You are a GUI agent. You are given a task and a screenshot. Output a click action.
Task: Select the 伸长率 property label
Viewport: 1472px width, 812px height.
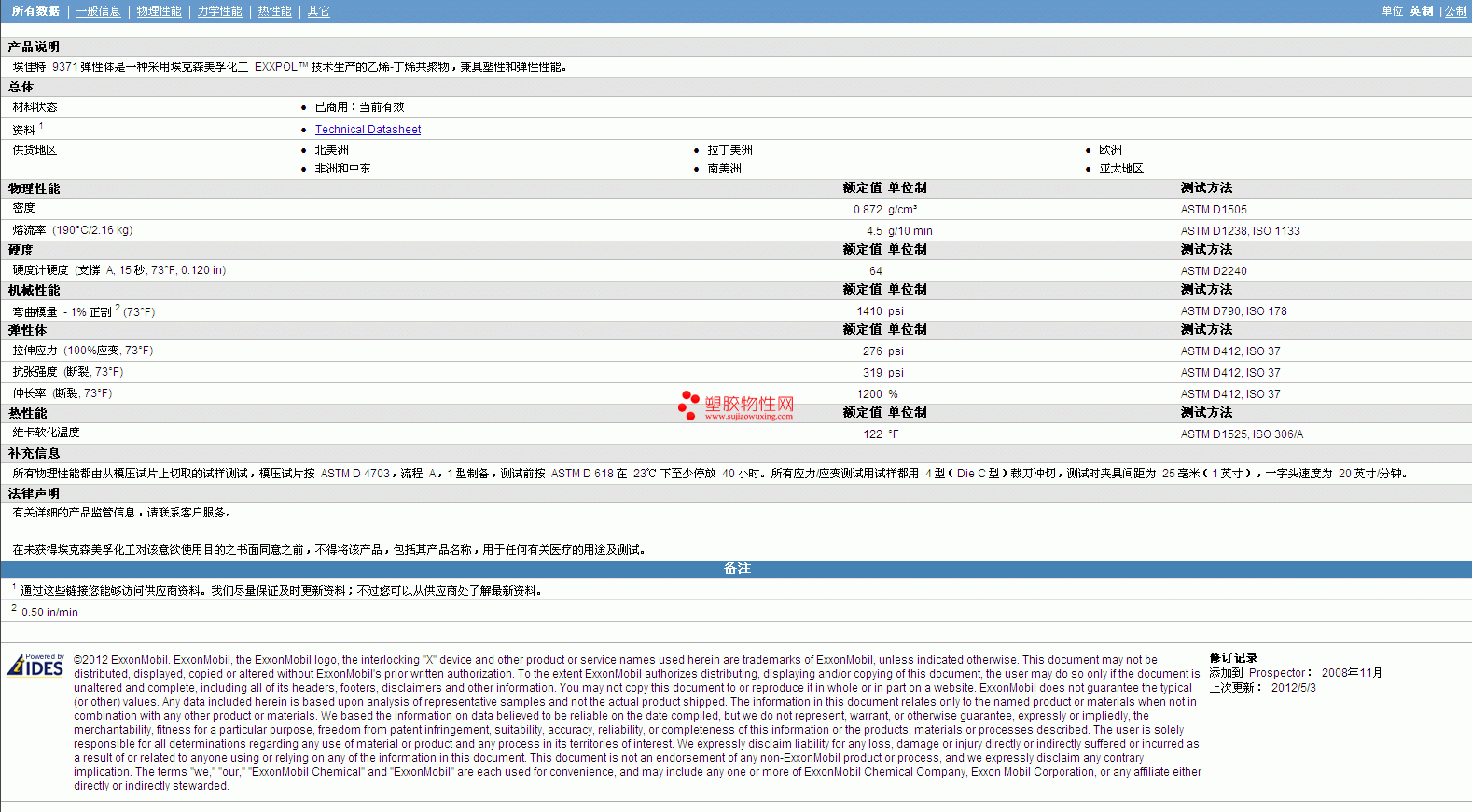[x=62, y=393]
